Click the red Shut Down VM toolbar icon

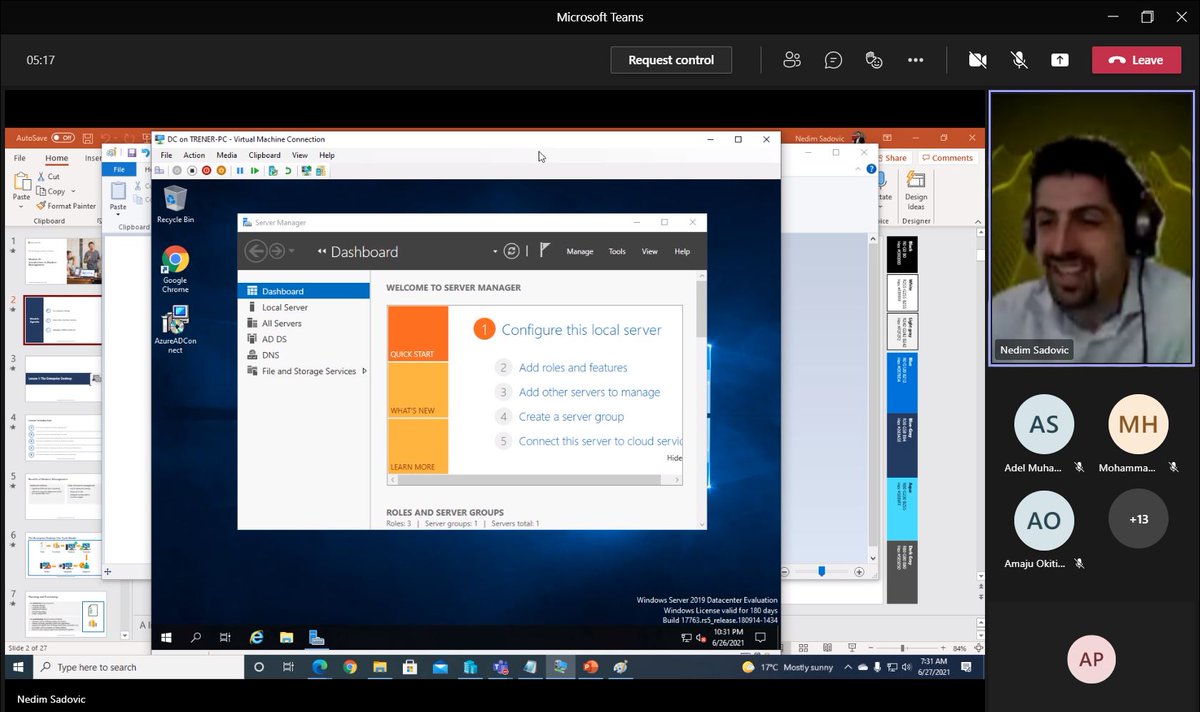pos(206,171)
